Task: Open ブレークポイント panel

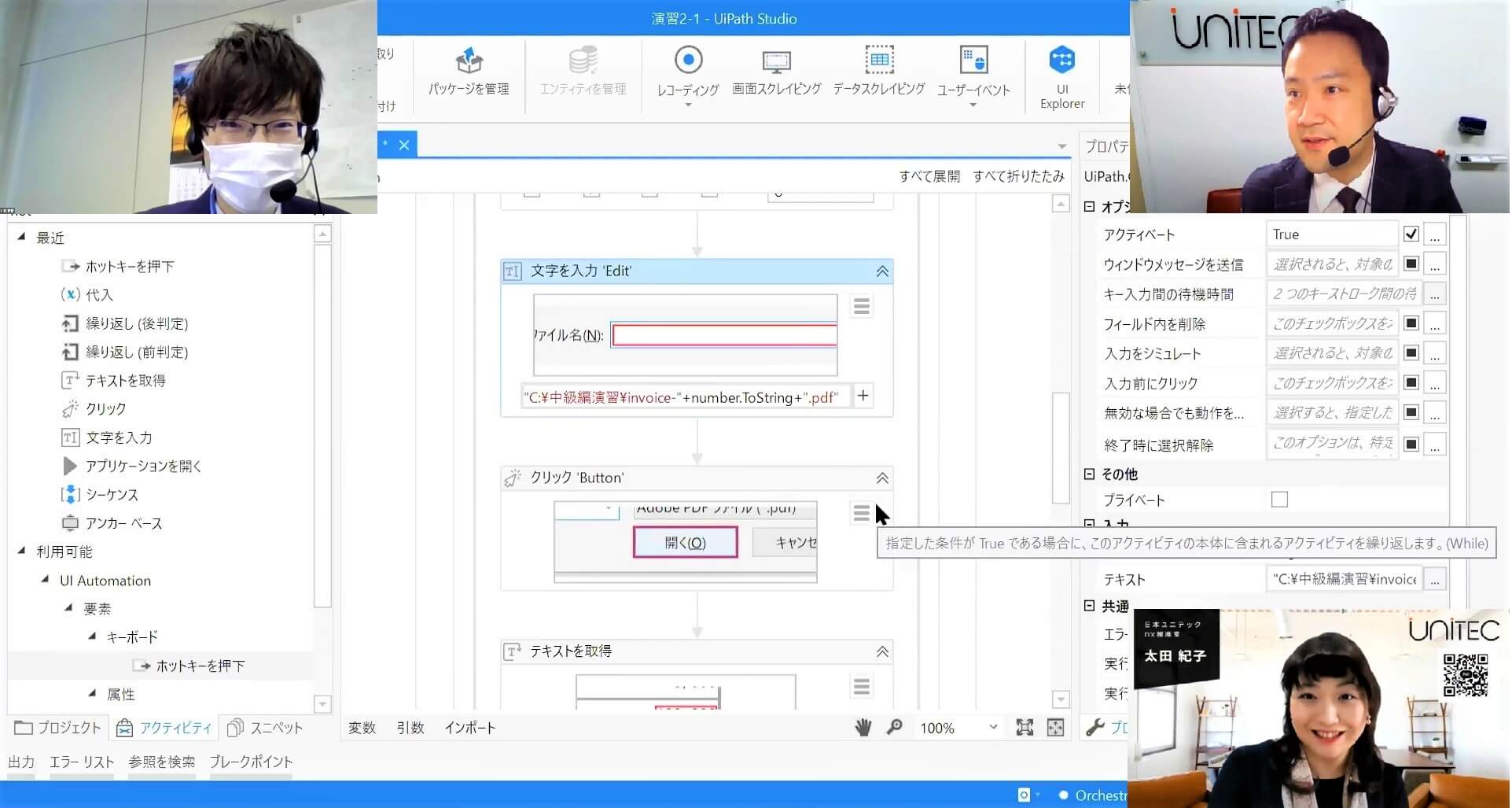Action: (251, 762)
